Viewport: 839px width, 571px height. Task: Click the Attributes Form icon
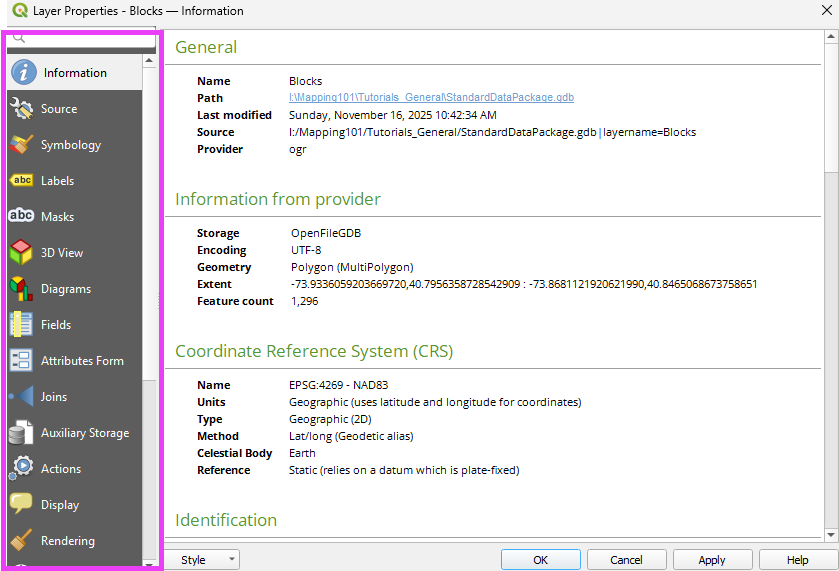point(21,360)
